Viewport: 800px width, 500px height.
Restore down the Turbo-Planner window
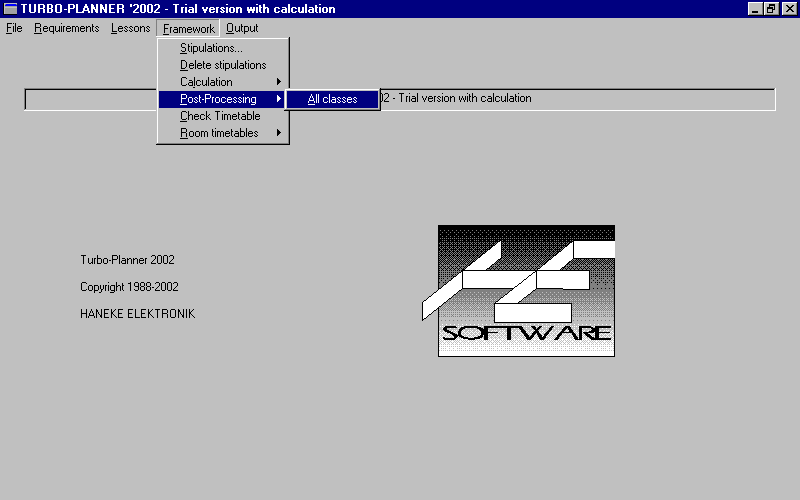click(771, 9)
